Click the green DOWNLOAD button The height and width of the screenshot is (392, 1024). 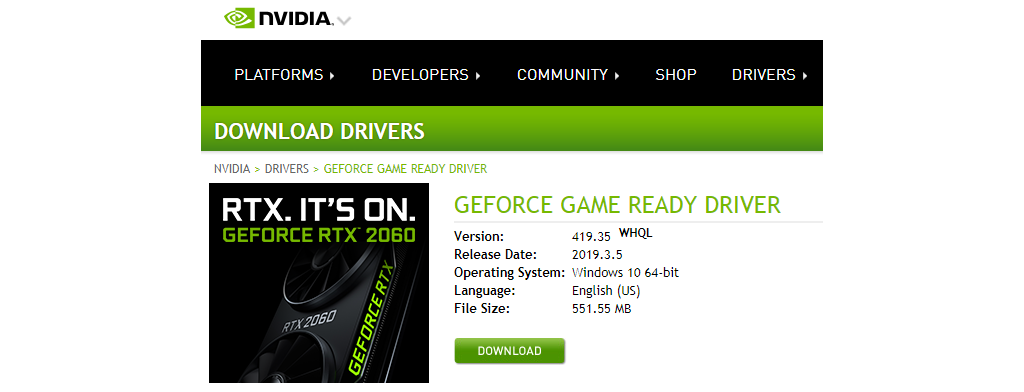point(509,351)
